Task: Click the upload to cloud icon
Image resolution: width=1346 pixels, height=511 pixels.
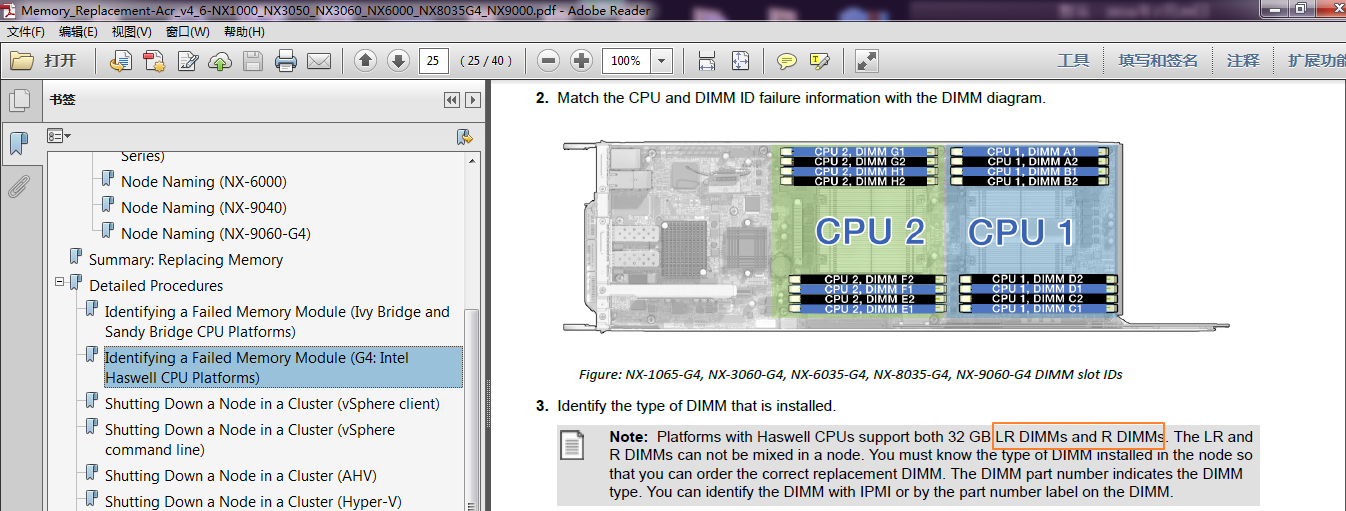Action: [220, 61]
